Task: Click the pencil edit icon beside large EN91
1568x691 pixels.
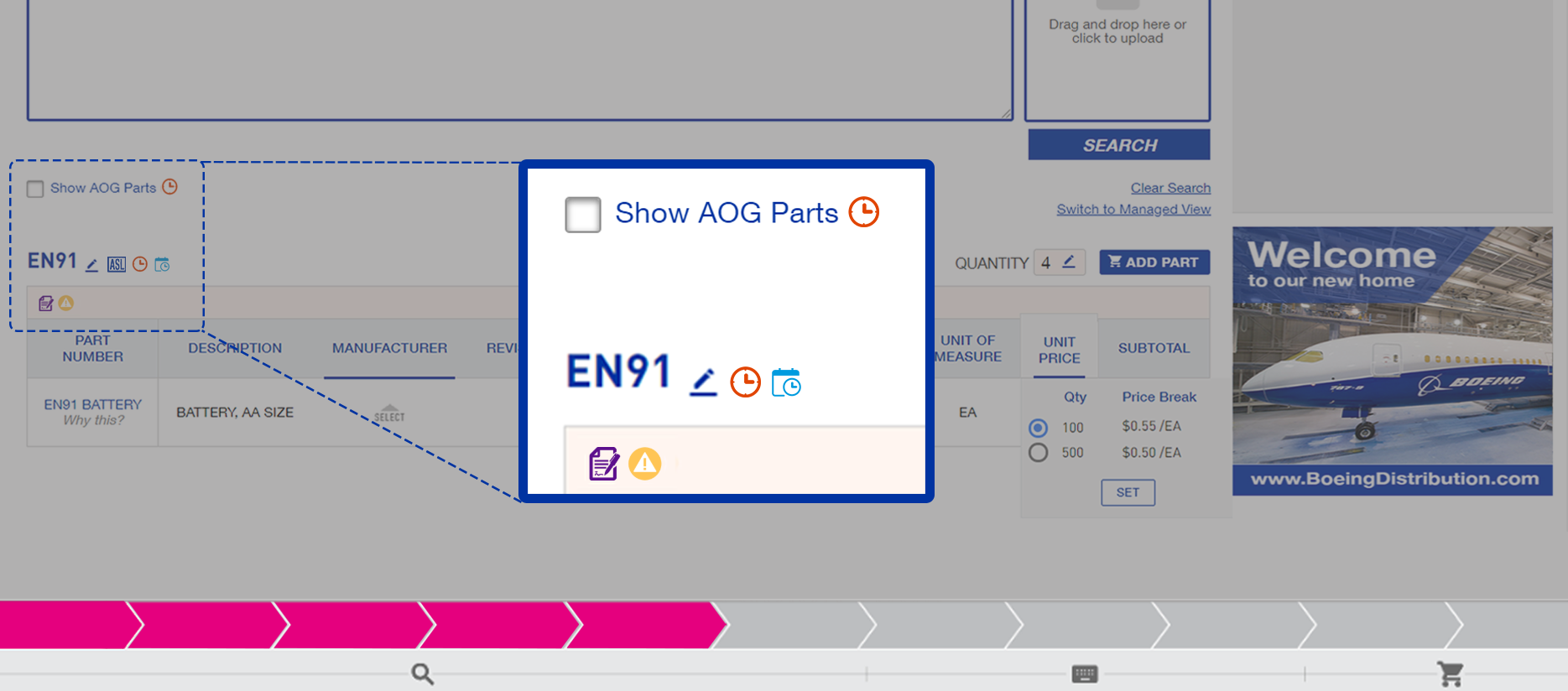Action: click(x=703, y=382)
